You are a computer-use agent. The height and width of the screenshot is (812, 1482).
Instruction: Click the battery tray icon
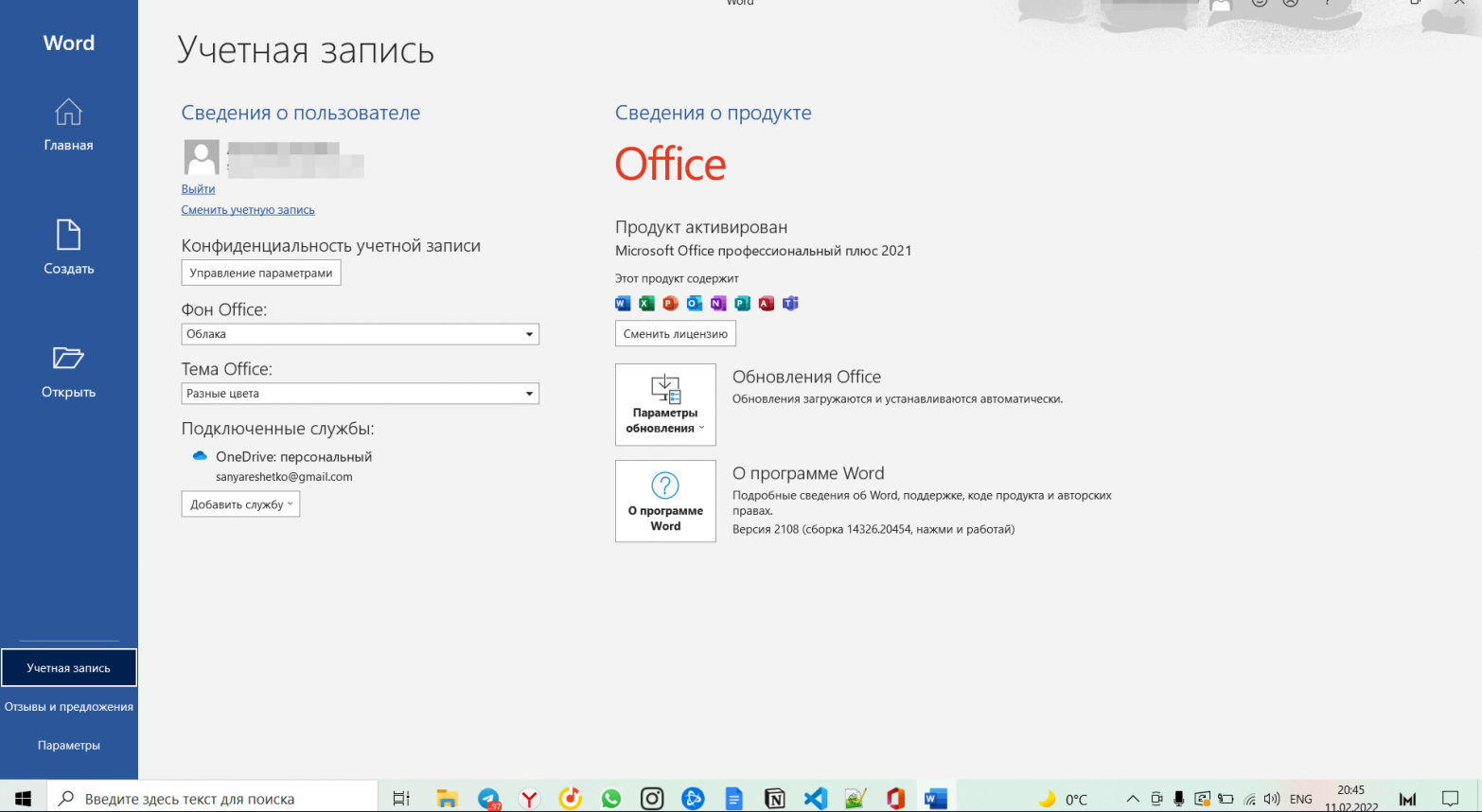(1226, 799)
